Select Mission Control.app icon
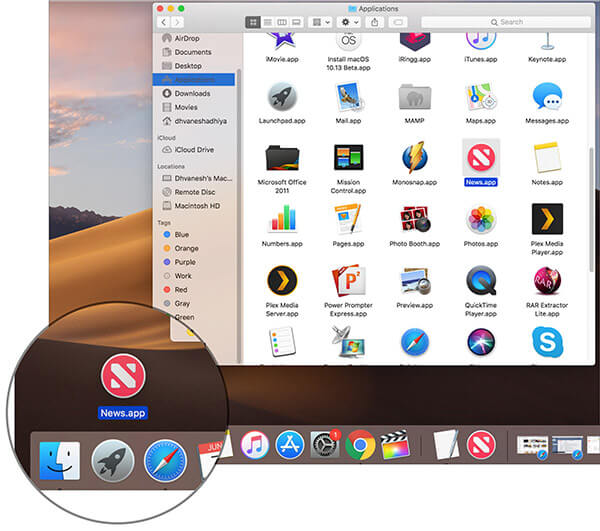The height and width of the screenshot is (531, 600). coord(348,157)
